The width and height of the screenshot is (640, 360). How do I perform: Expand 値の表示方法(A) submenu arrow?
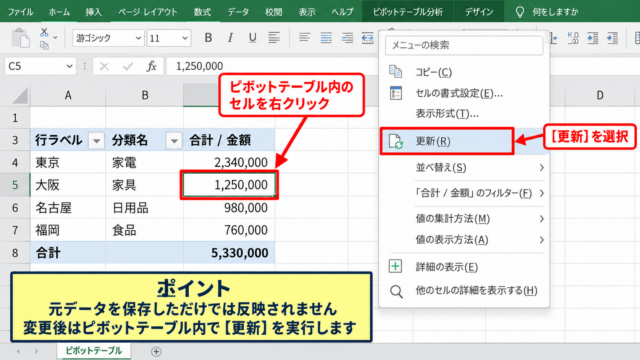click(541, 240)
